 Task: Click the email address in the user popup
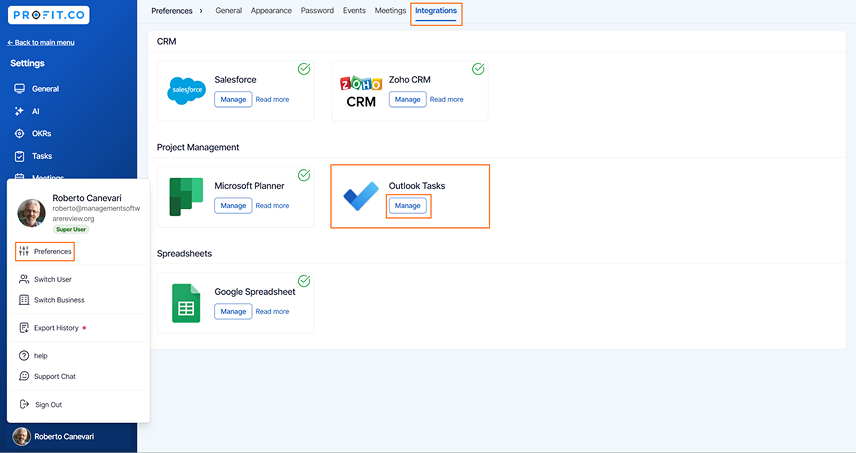click(x=96, y=213)
